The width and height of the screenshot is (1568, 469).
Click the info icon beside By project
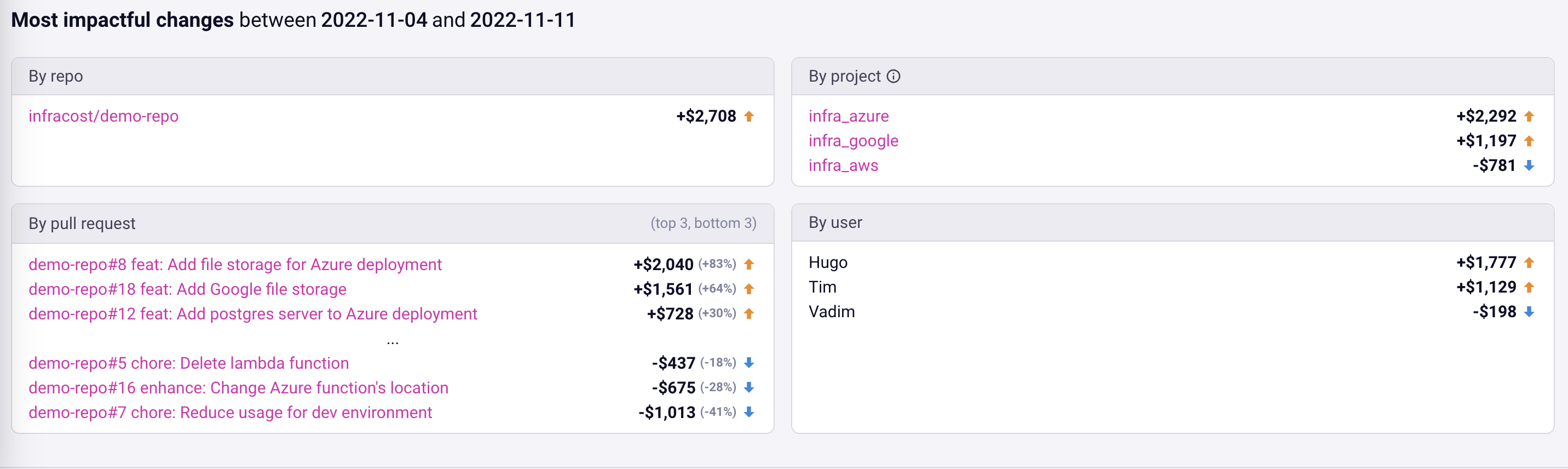click(x=893, y=76)
